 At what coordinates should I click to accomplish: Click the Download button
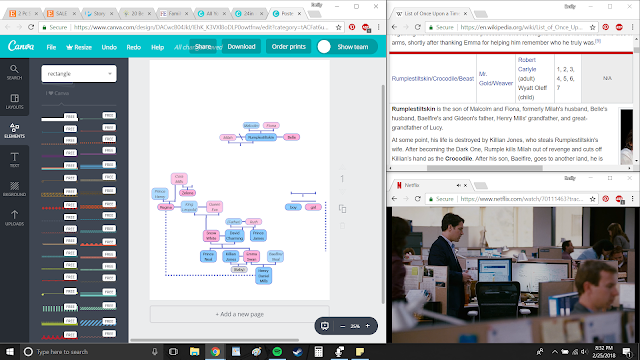tap(241, 47)
